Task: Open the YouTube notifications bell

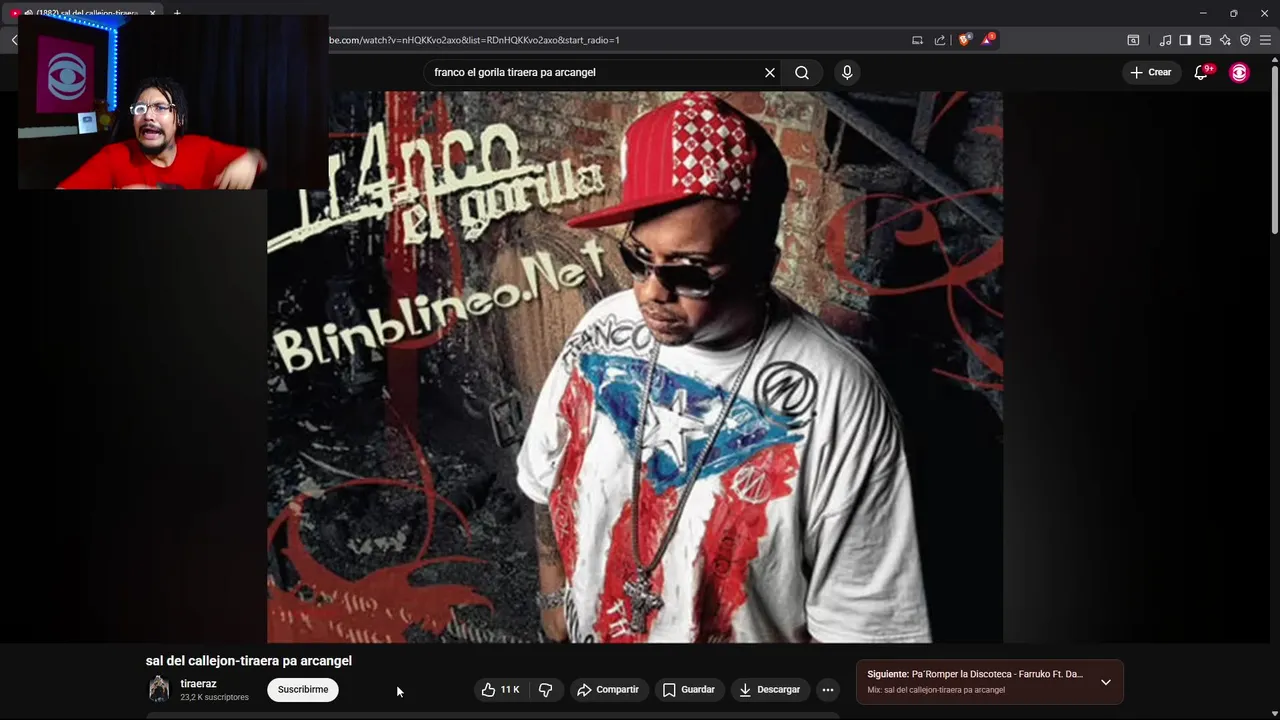Action: 1202,72
